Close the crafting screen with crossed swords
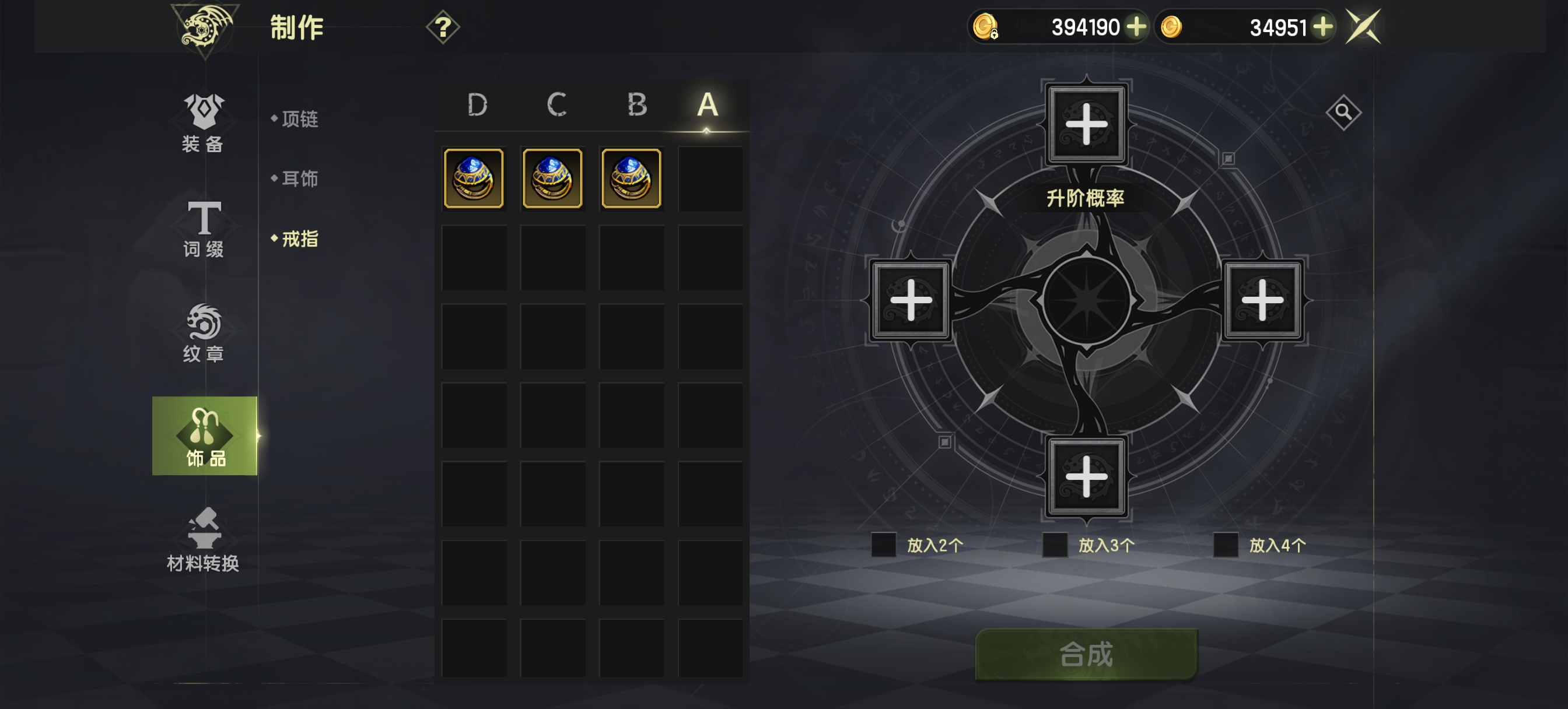This screenshot has height=709, width=1568. (x=1363, y=27)
